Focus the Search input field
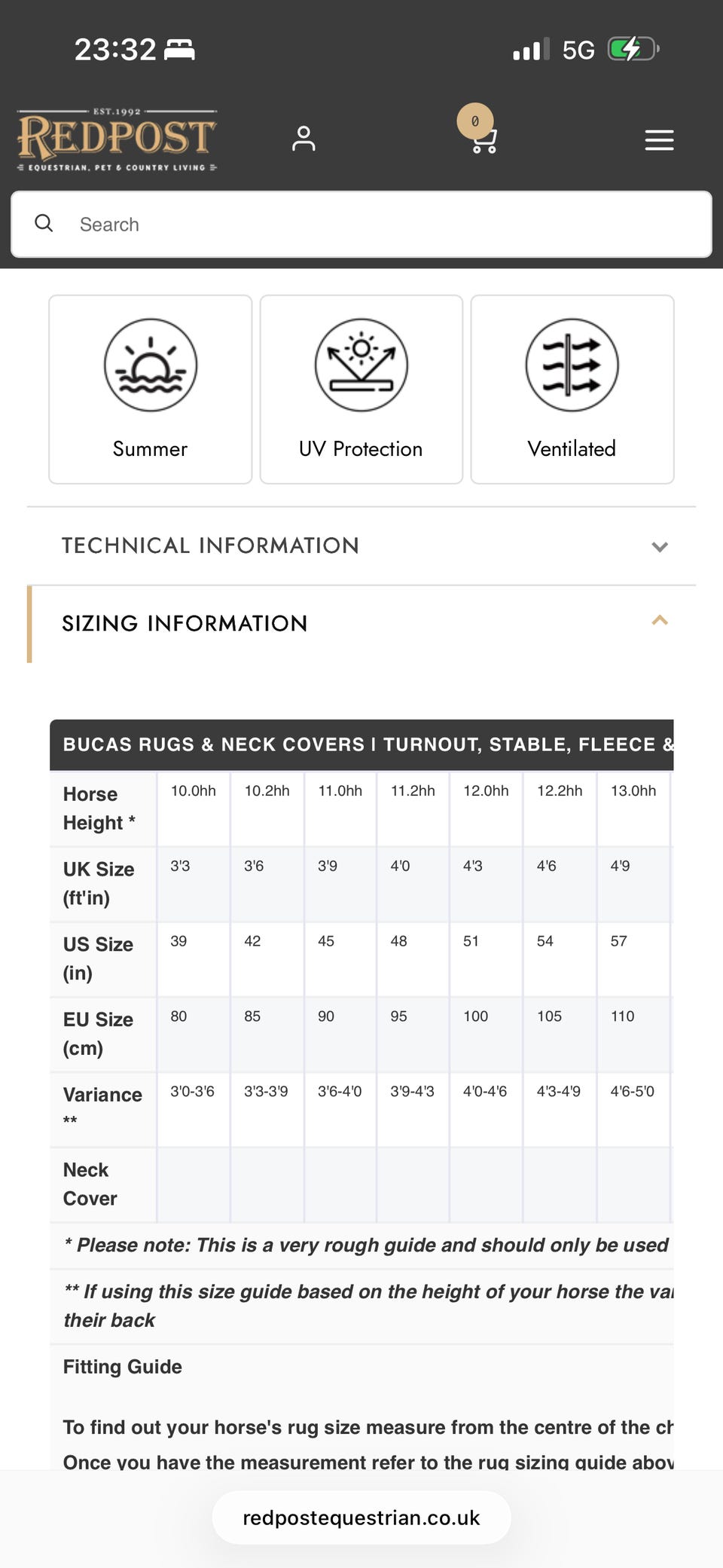 (x=361, y=225)
